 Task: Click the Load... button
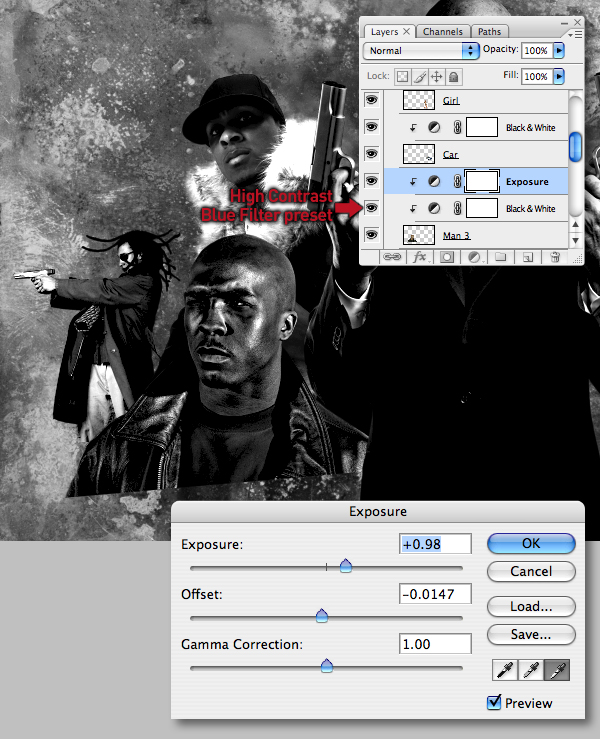point(531,606)
